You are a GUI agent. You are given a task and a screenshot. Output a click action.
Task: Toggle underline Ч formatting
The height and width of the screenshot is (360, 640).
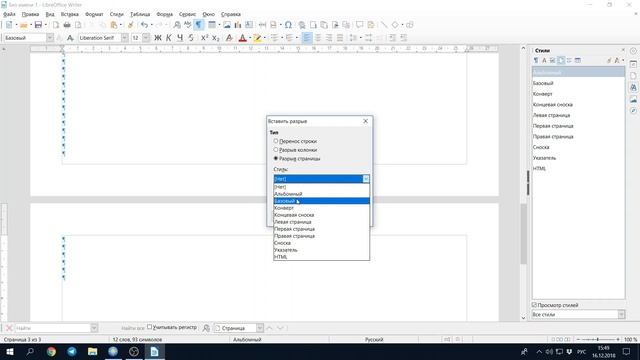[180, 38]
